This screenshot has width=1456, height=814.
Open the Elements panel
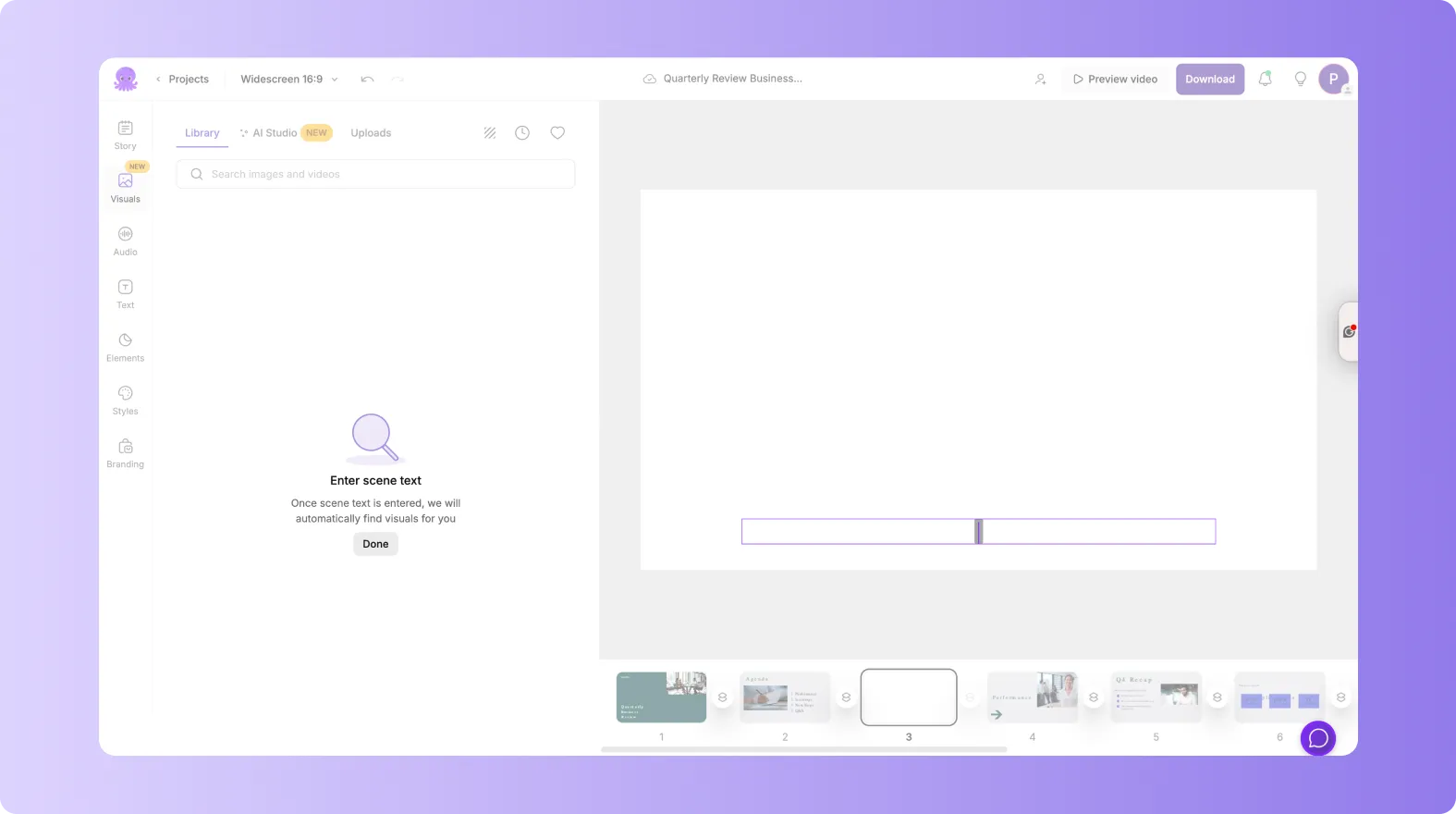click(x=125, y=347)
